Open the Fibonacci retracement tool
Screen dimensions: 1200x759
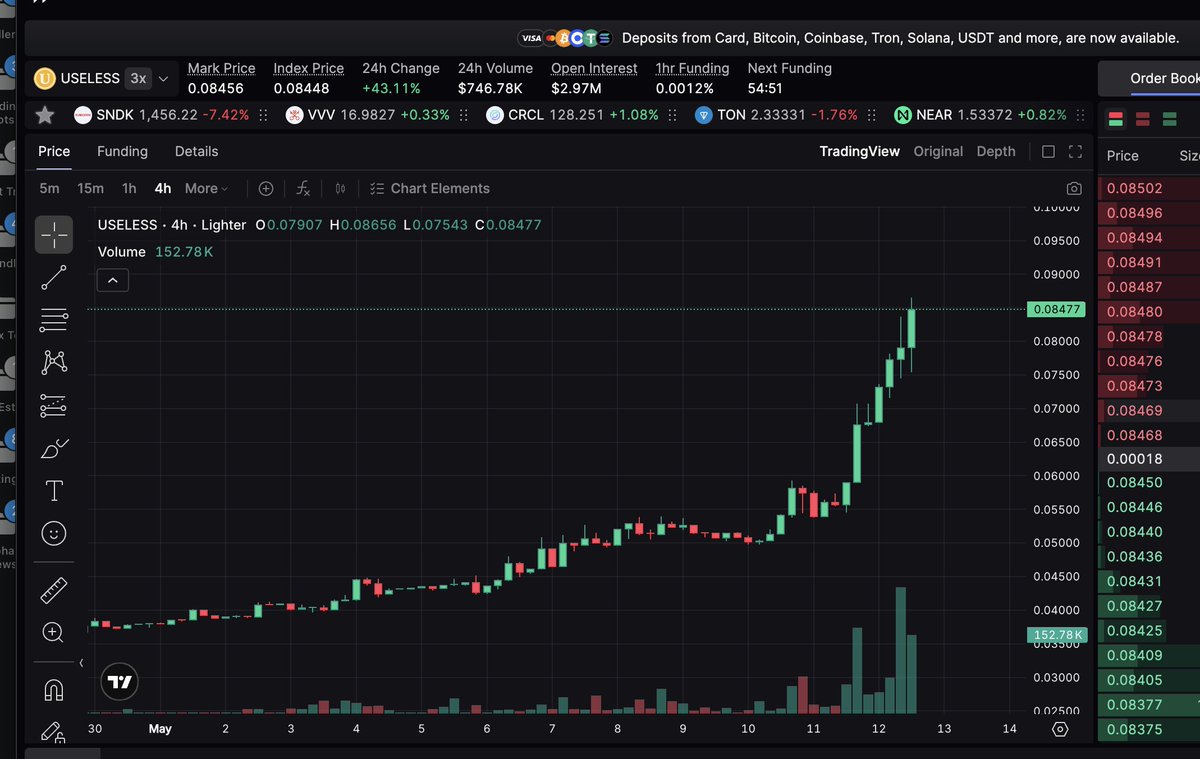tap(54, 320)
